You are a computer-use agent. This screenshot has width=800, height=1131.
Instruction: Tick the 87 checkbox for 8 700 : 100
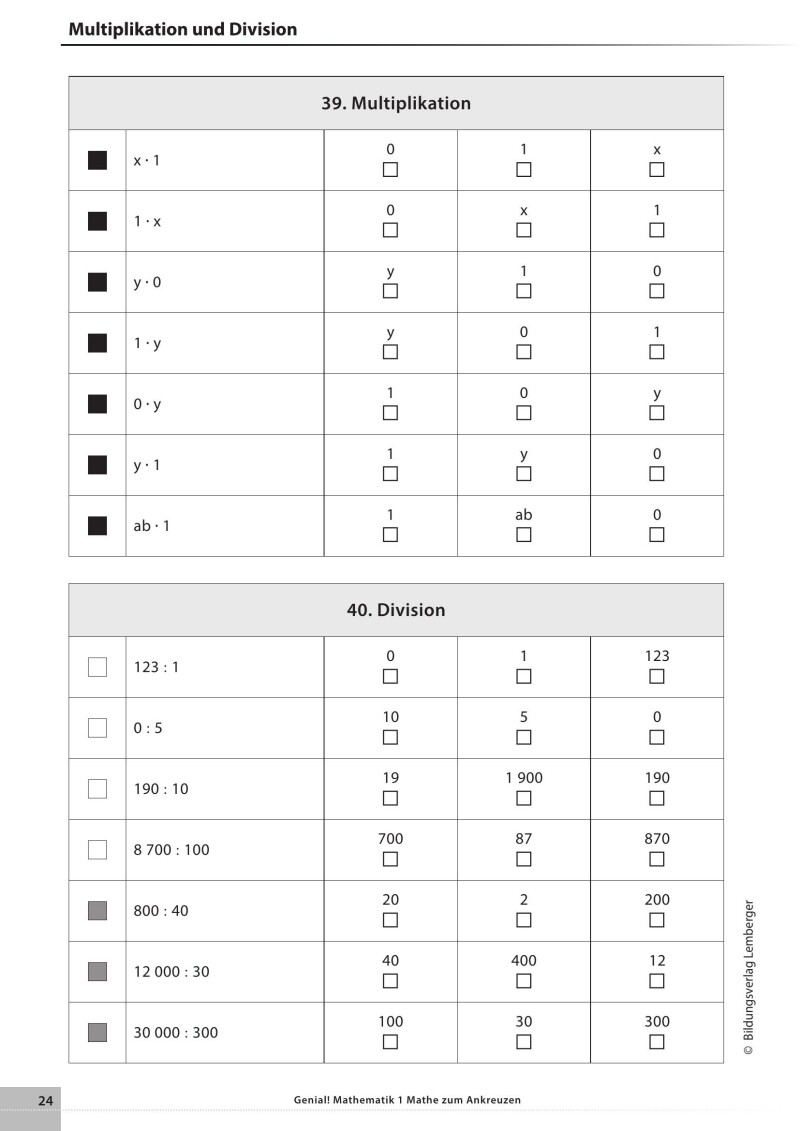pyautogui.click(x=523, y=859)
